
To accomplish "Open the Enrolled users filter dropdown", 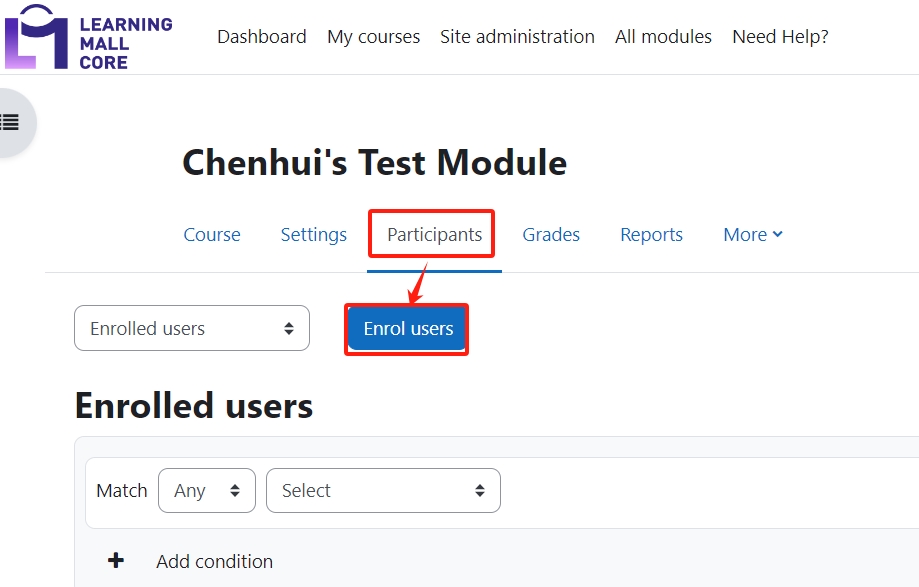I will (190, 328).
